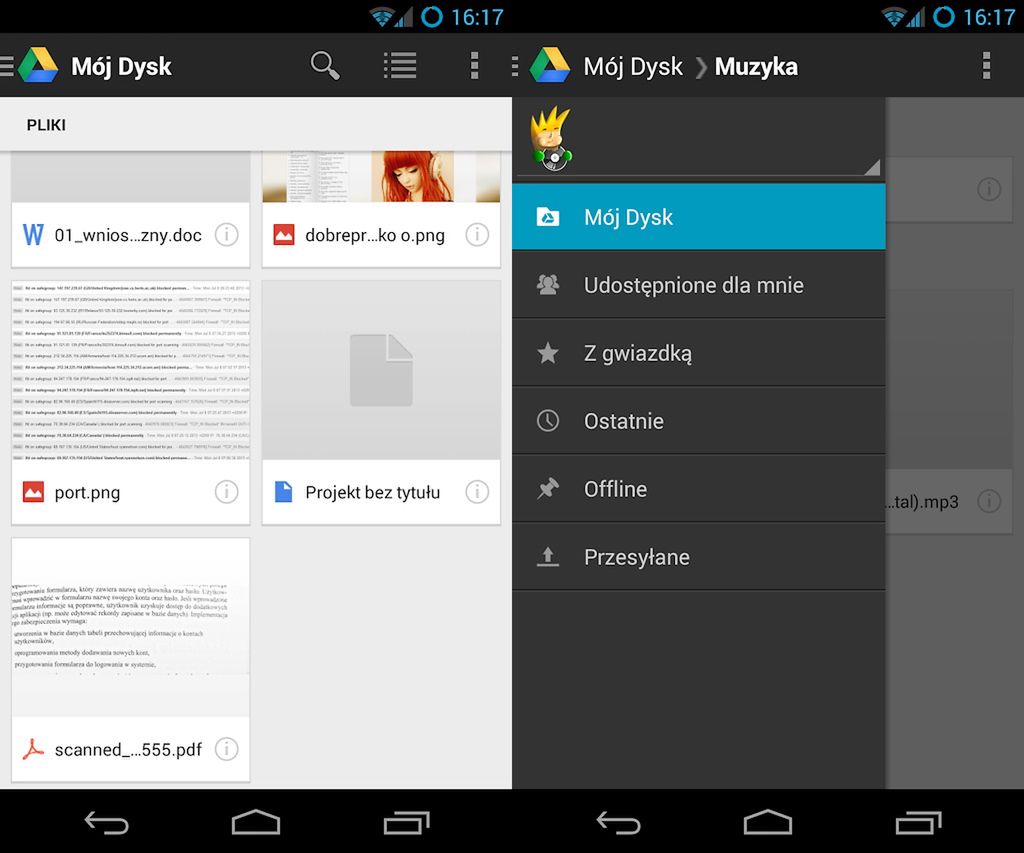The width and height of the screenshot is (1024, 853).
Task: Open Offline files section
Action: (x=699, y=489)
